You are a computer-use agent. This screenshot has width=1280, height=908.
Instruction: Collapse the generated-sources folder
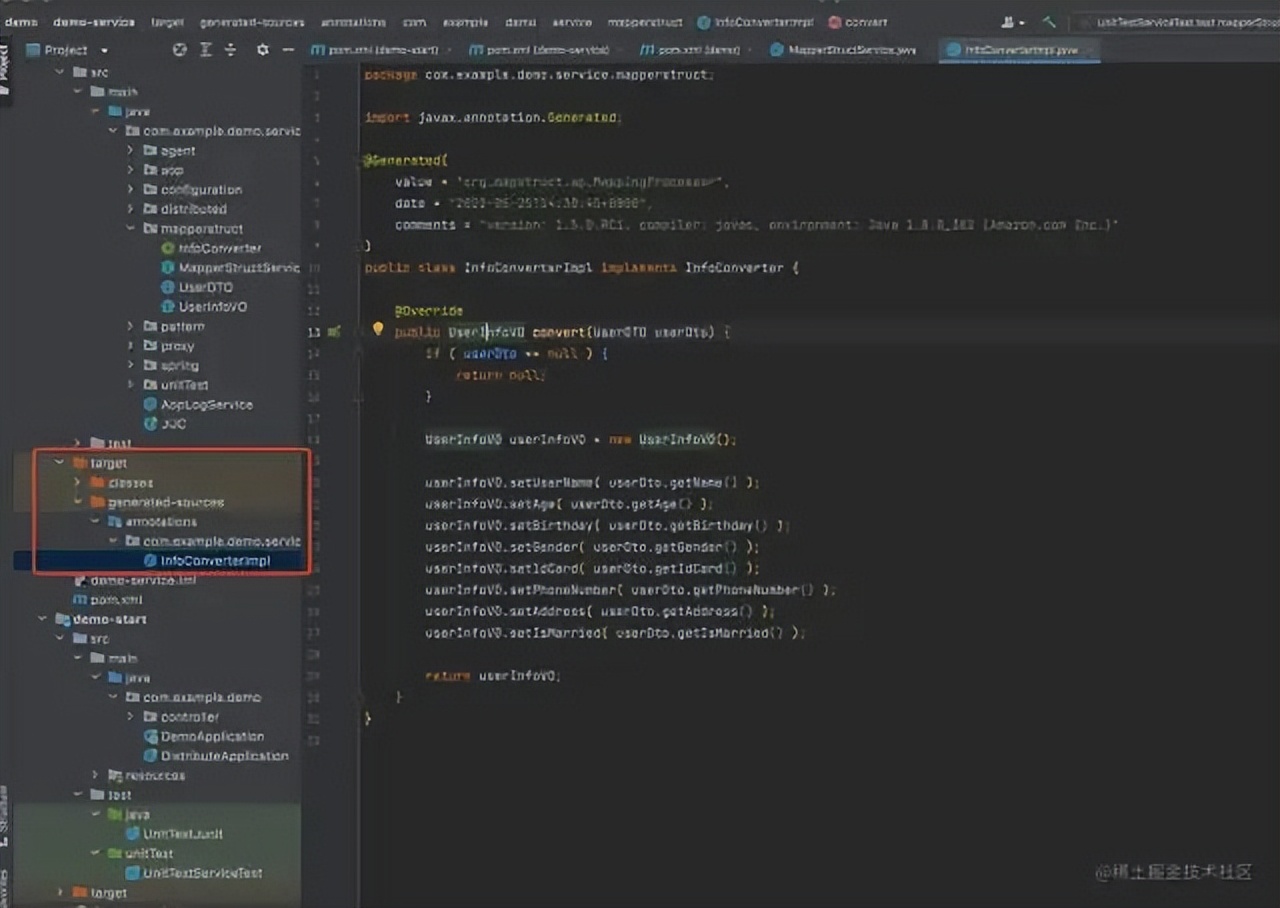[77, 502]
